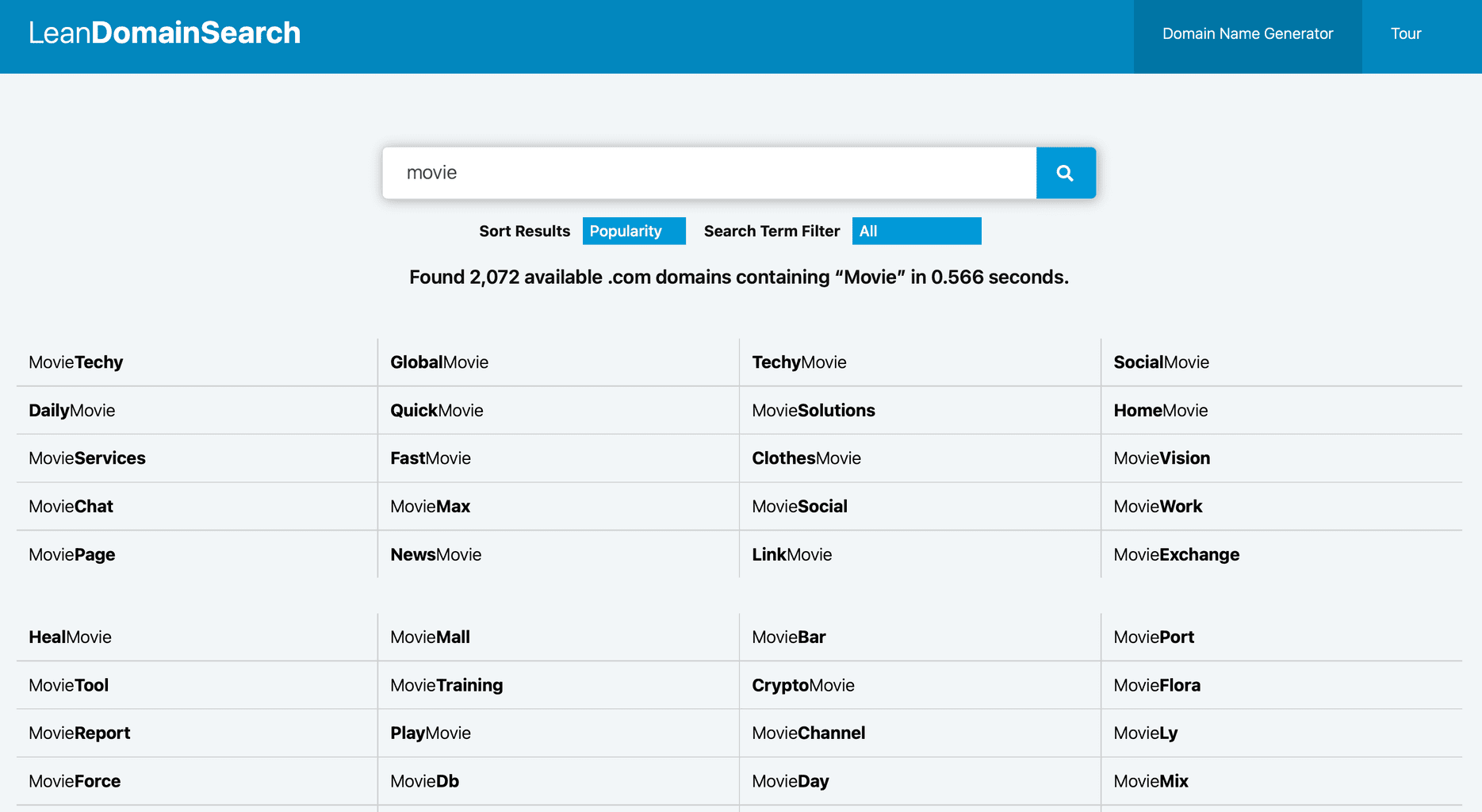This screenshot has width=1482, height=812.
Task: Click the Found 2,072 available domains text
Action: pyautogui.click(x=739, y=278)
